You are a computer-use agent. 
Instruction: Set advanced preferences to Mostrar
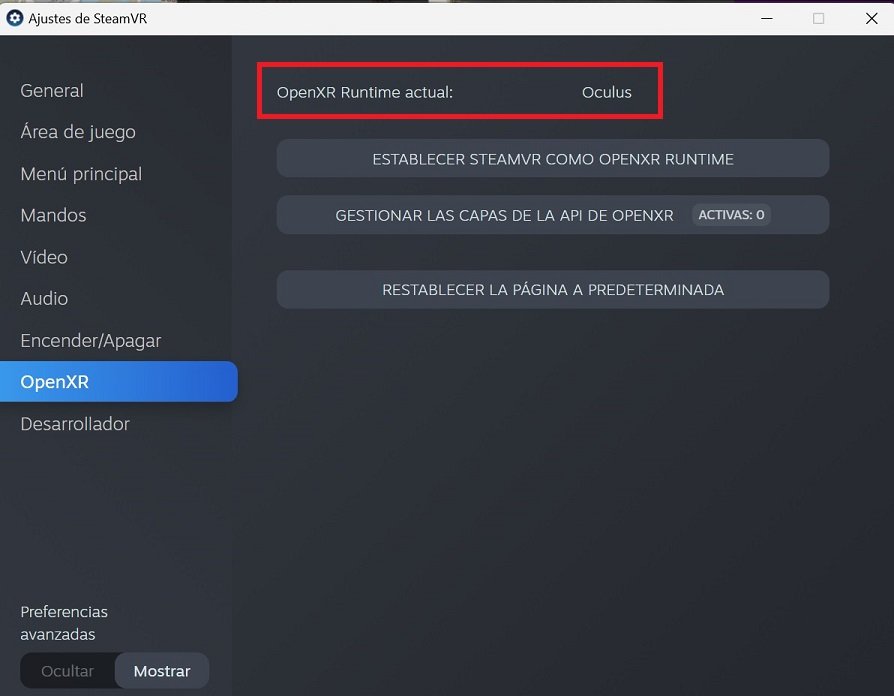pos(162,671)
